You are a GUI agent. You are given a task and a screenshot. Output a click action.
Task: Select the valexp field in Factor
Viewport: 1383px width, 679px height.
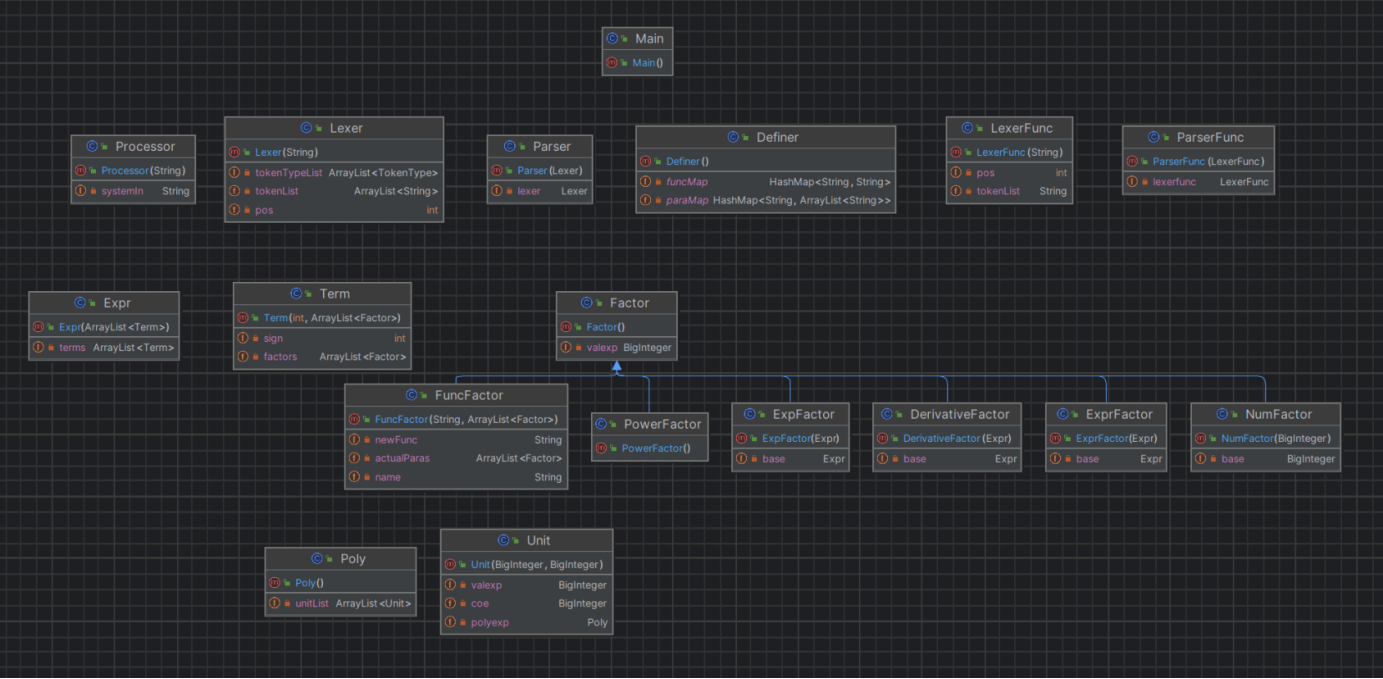[617, 348]
